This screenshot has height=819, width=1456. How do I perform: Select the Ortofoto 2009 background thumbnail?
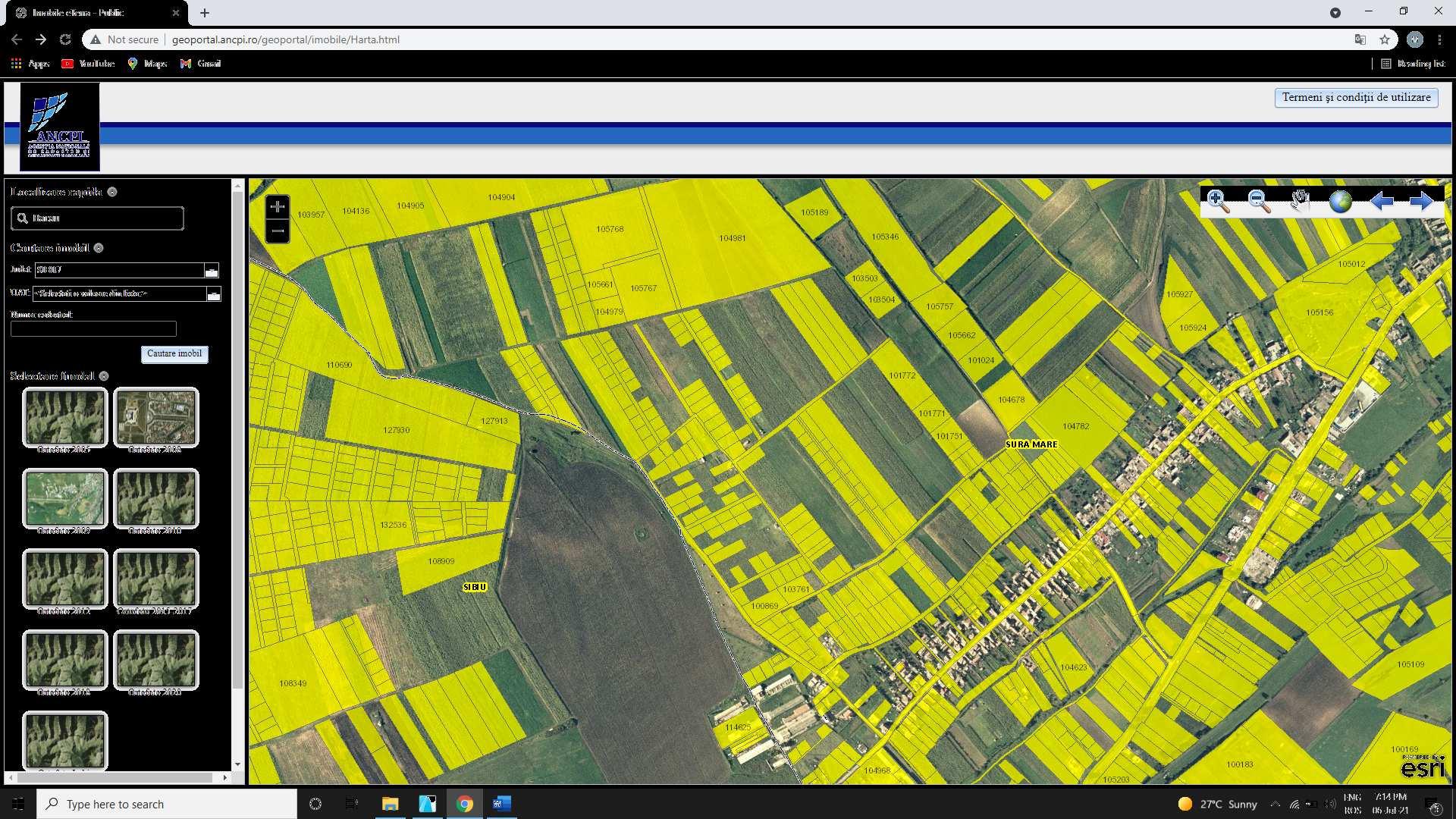[64, 498]
